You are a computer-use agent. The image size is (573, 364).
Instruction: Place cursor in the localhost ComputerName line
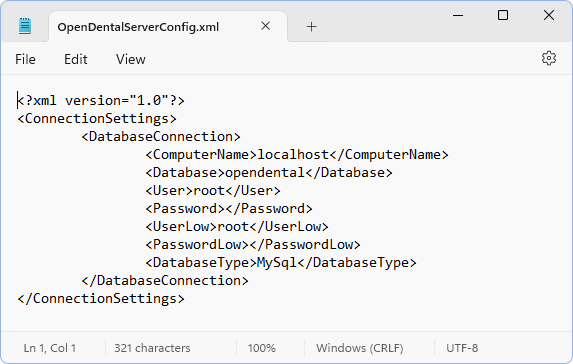pos(297,155)
